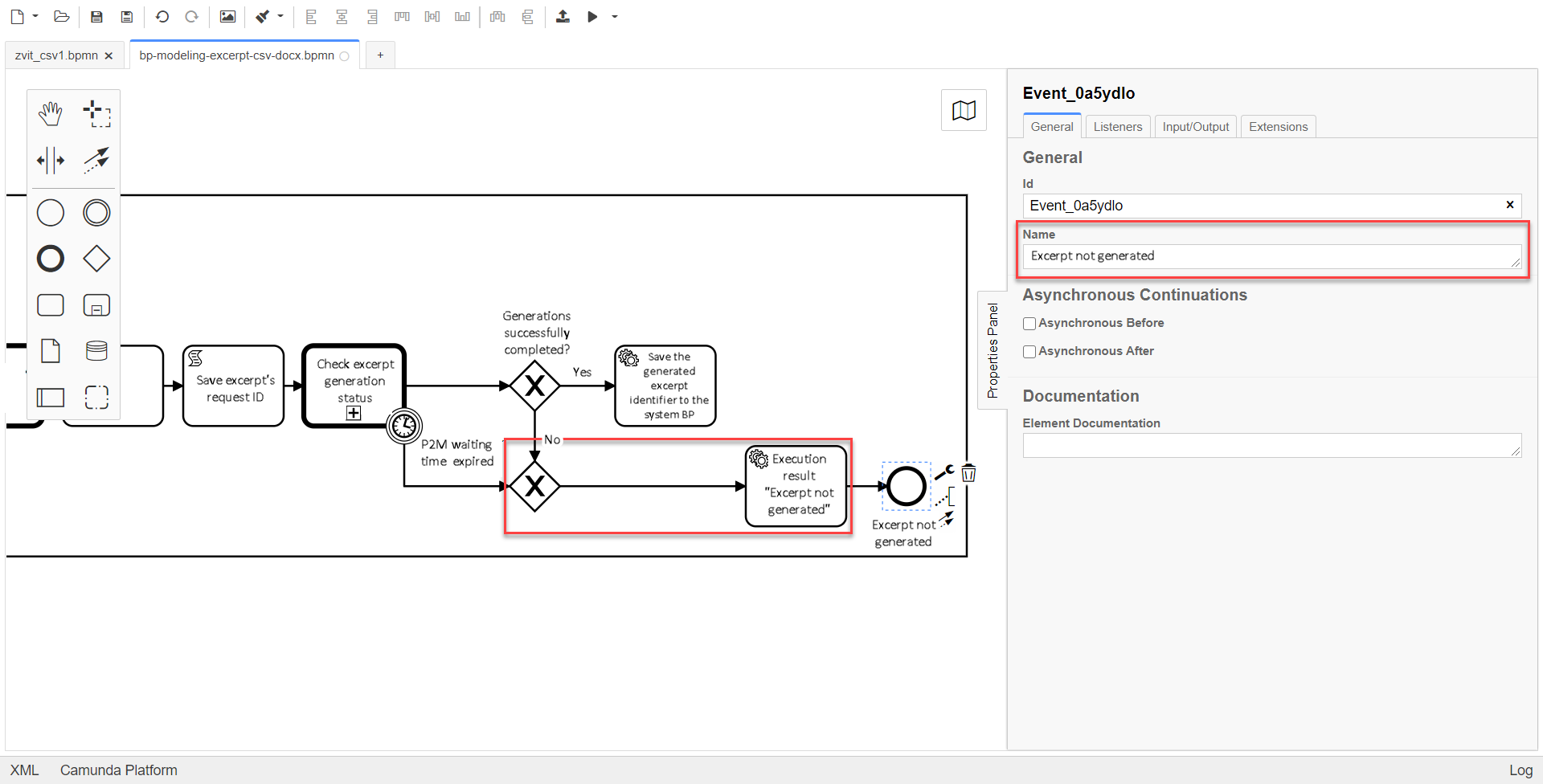This screenshot has height=784, width=1543.
Task: Undo the last action
Action: pyautogui.click(x=162, y=17)
